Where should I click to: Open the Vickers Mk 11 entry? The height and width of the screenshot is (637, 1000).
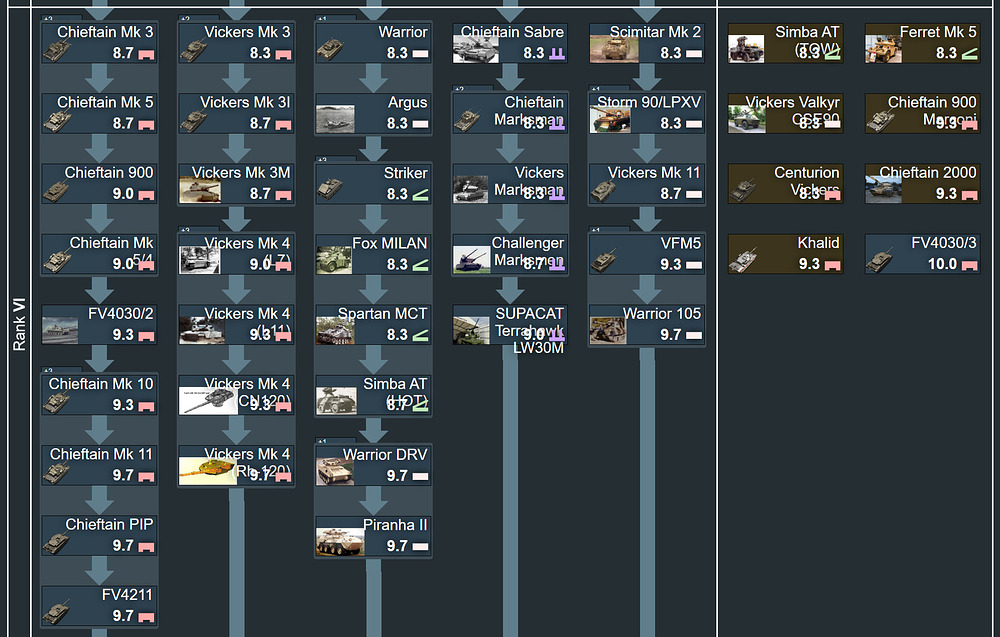pos(647,183)
